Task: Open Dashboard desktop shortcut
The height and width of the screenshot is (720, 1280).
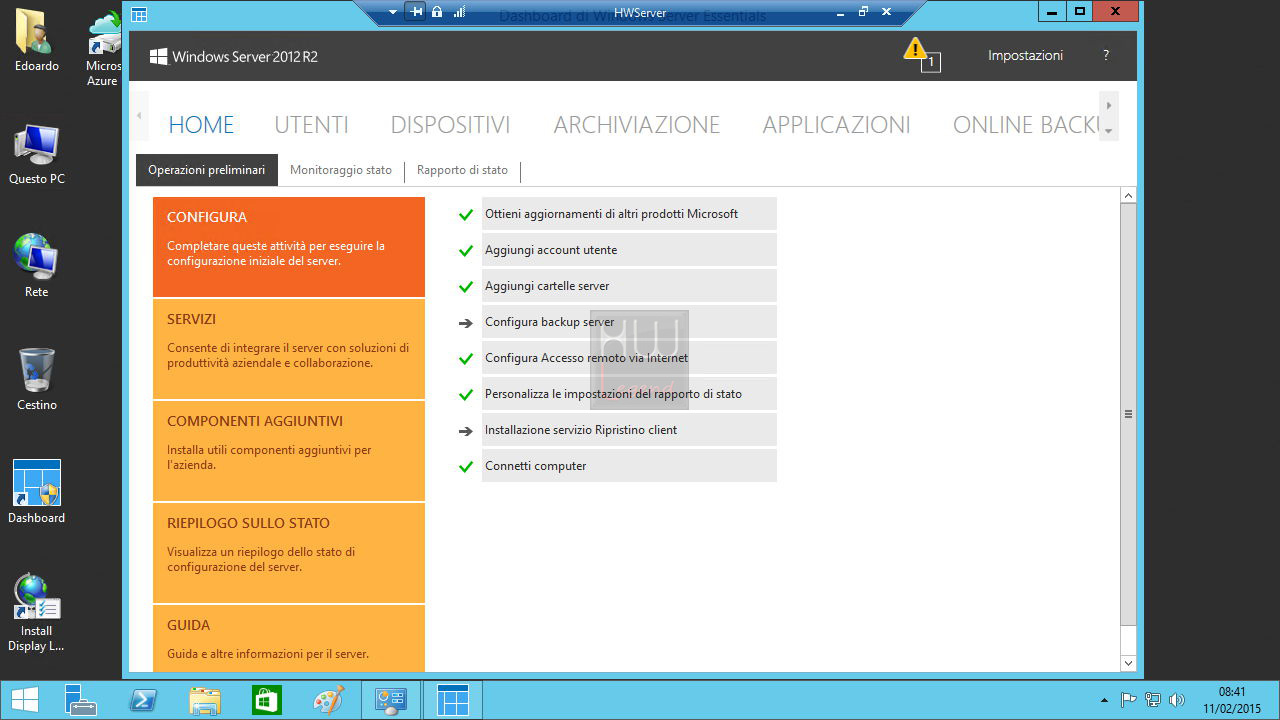Action: click(37, 492)
